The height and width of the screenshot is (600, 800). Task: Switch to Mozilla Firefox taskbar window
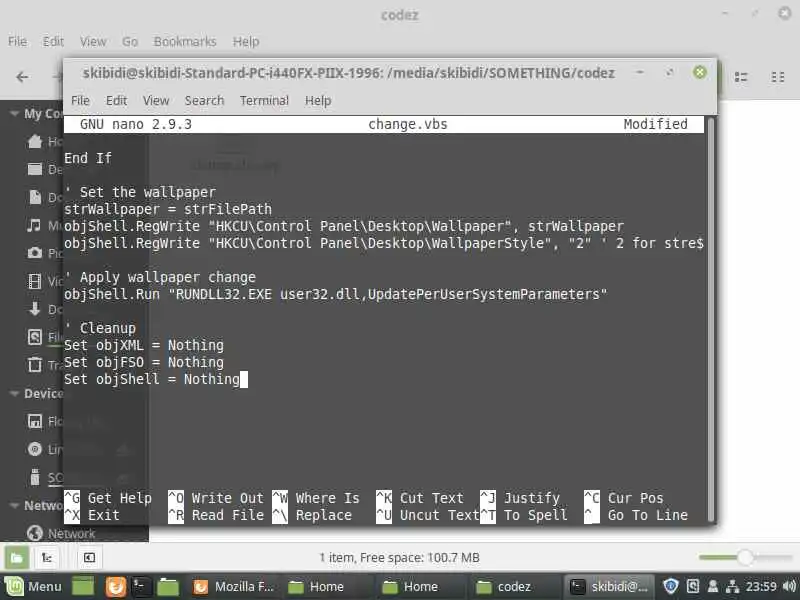[234, 587]
